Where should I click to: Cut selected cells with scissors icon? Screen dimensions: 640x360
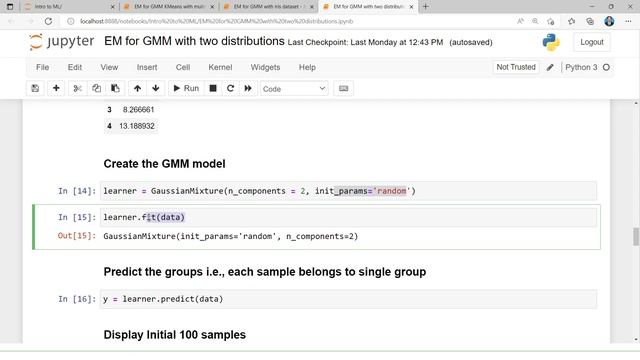(78, 89)
